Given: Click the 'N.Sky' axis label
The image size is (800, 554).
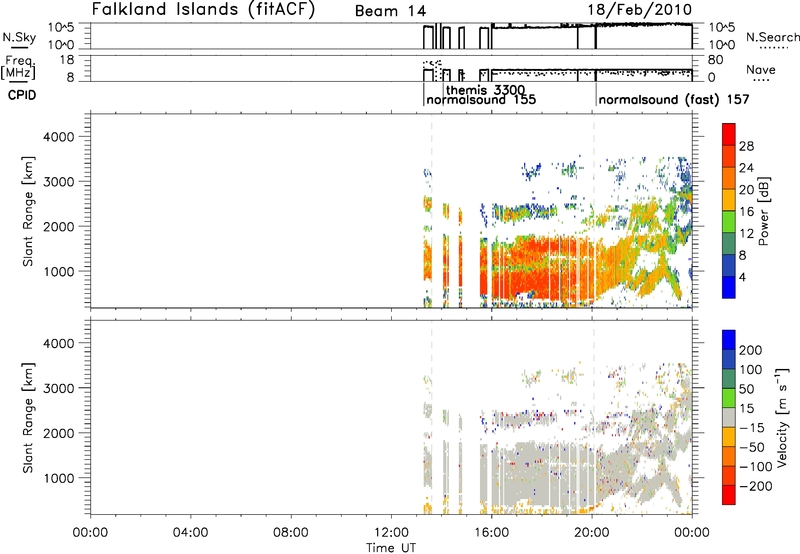Looking at the screenshot, I should tap(19, 37).
